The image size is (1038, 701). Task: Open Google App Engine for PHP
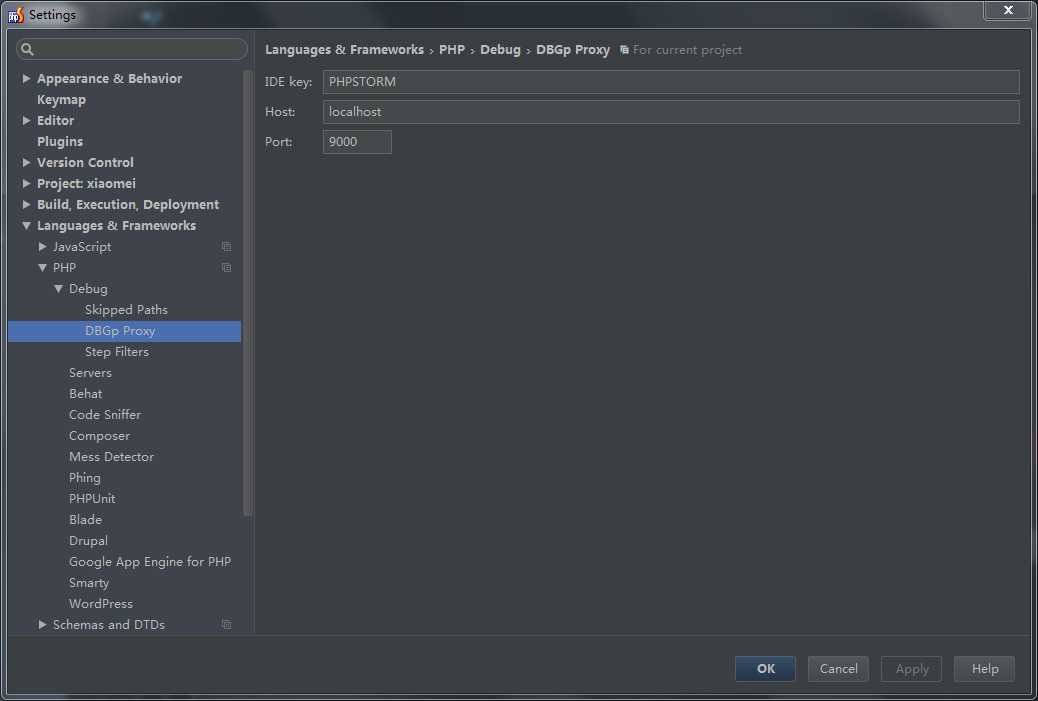150,562
